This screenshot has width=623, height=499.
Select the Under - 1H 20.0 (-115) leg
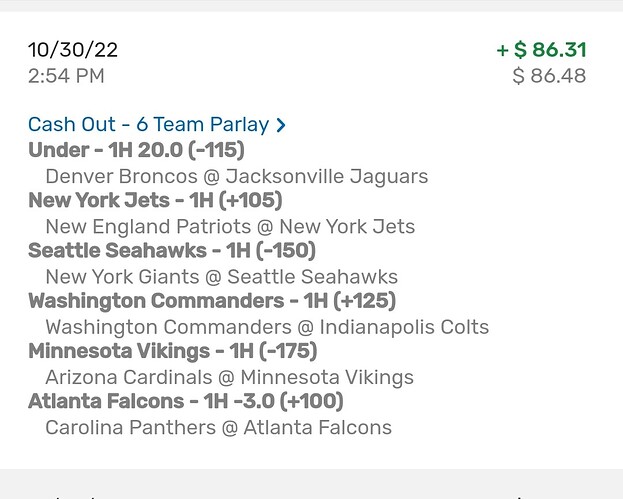coord(136,151)
